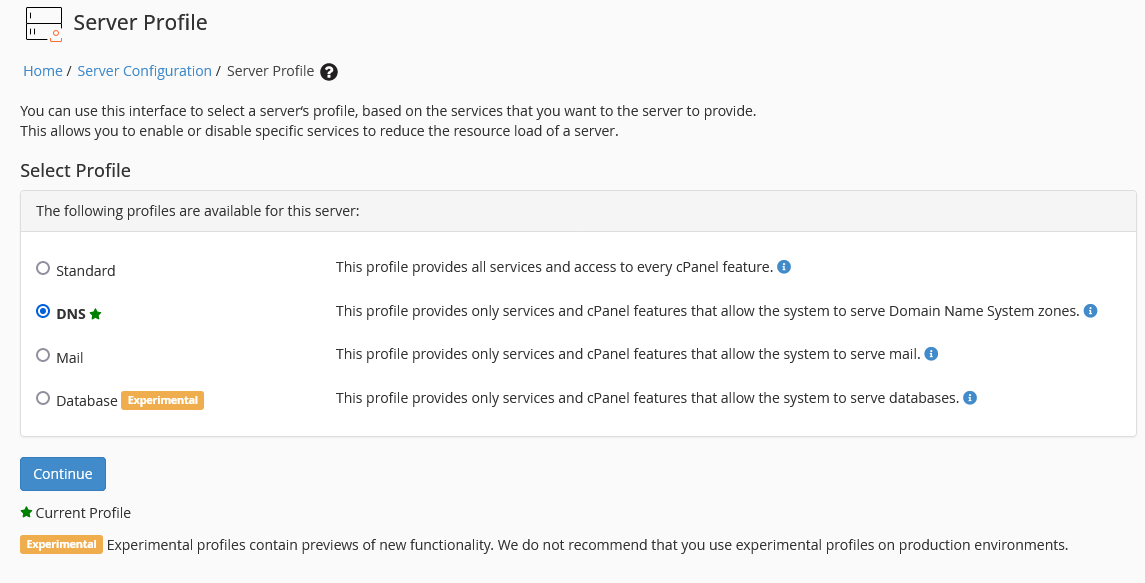
Task: Click the Server Profile breadcrumb text
Action: pyautogui.click(x=270, y=71)
